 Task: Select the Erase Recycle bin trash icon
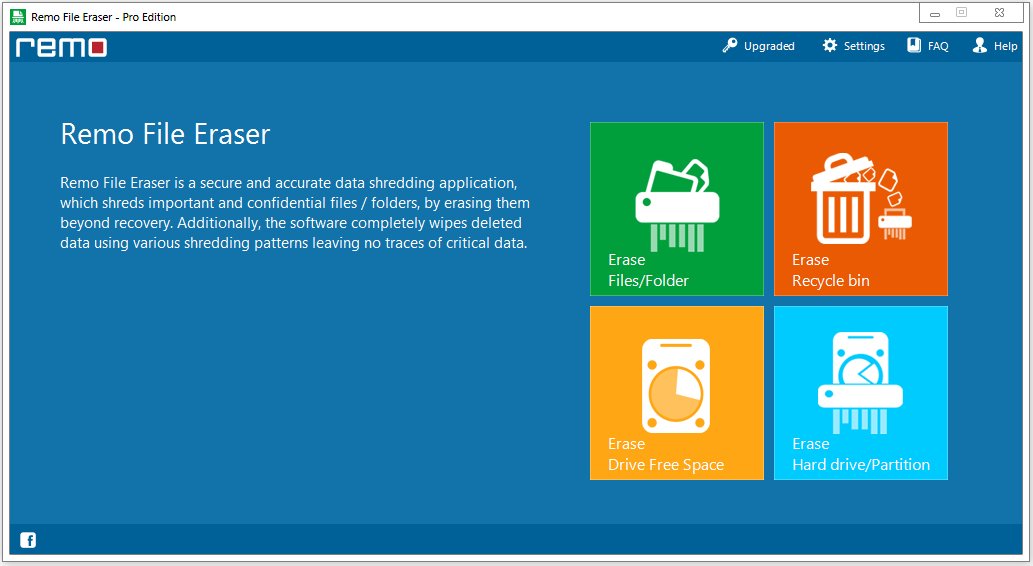[x=860, y=198]
